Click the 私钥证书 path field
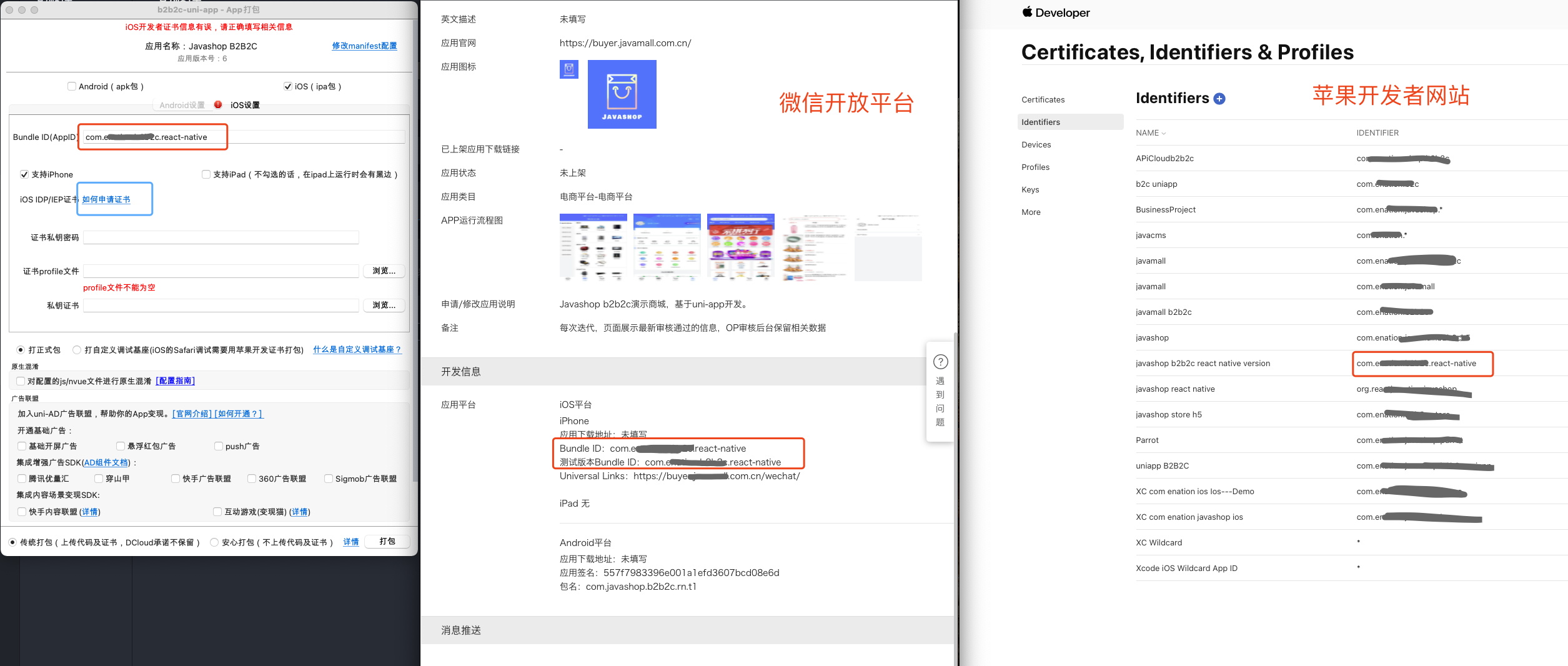The image size is (1568, 666). click(x=221, y=306)
